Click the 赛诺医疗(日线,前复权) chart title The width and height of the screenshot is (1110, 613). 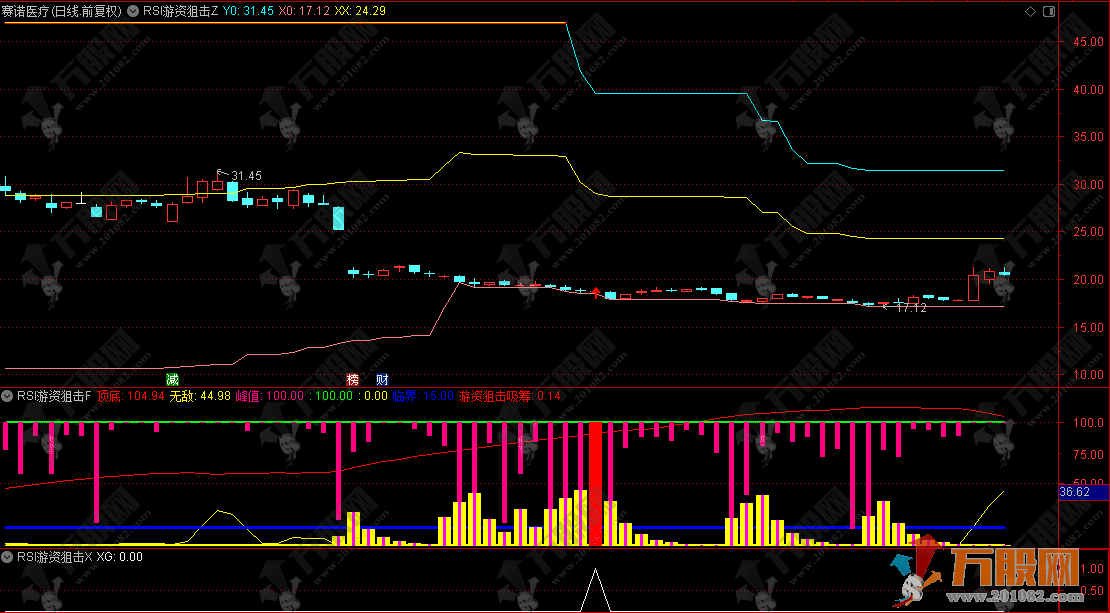pyautogui.click(x=61, y=11)
